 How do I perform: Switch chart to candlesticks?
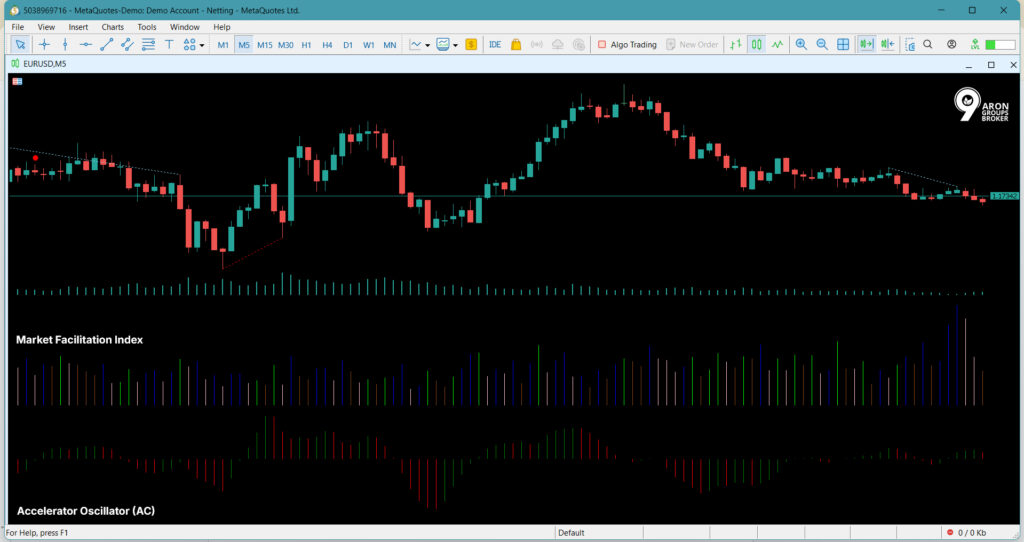click(x=756, y=44)
